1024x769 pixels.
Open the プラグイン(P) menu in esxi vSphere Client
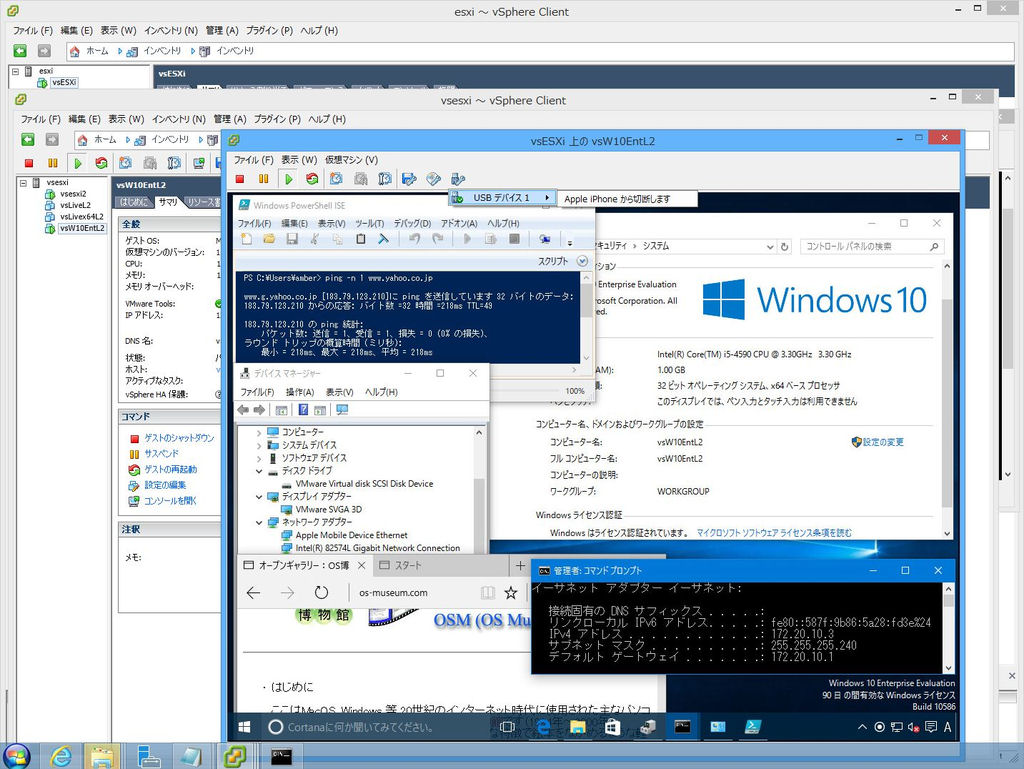(269, 31)
